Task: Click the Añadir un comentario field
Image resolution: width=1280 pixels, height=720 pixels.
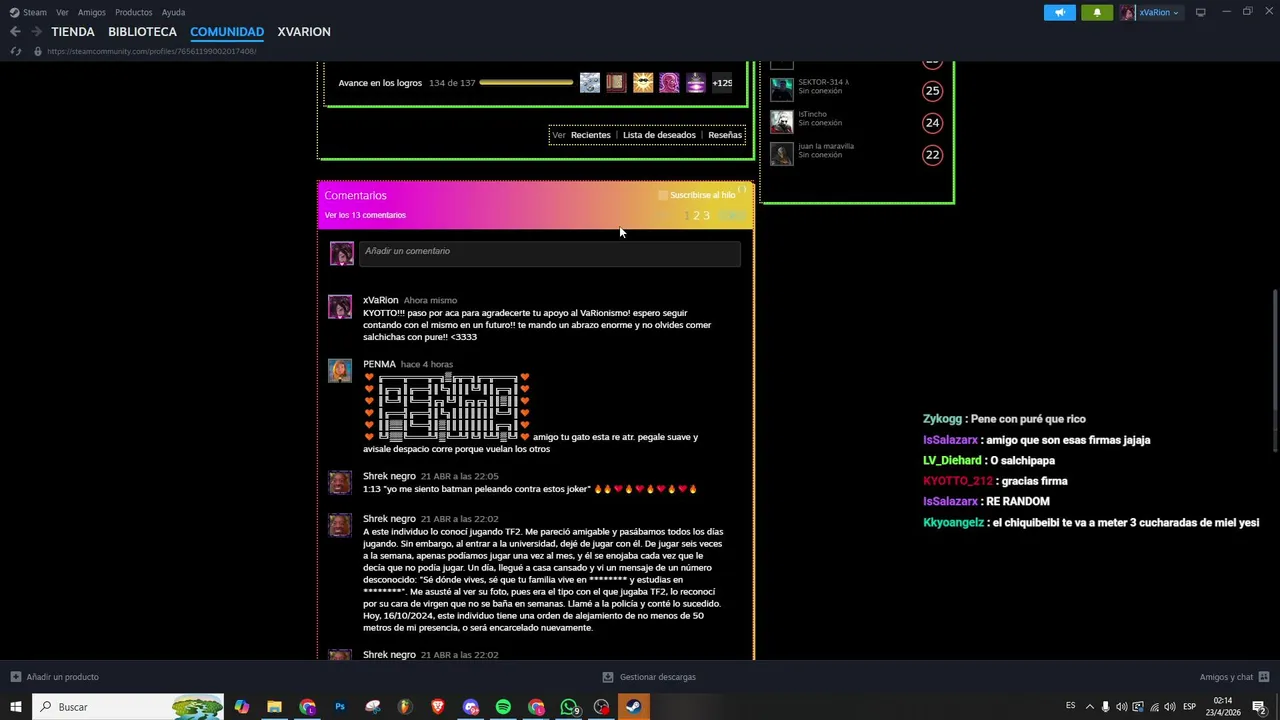Action: 550,252
